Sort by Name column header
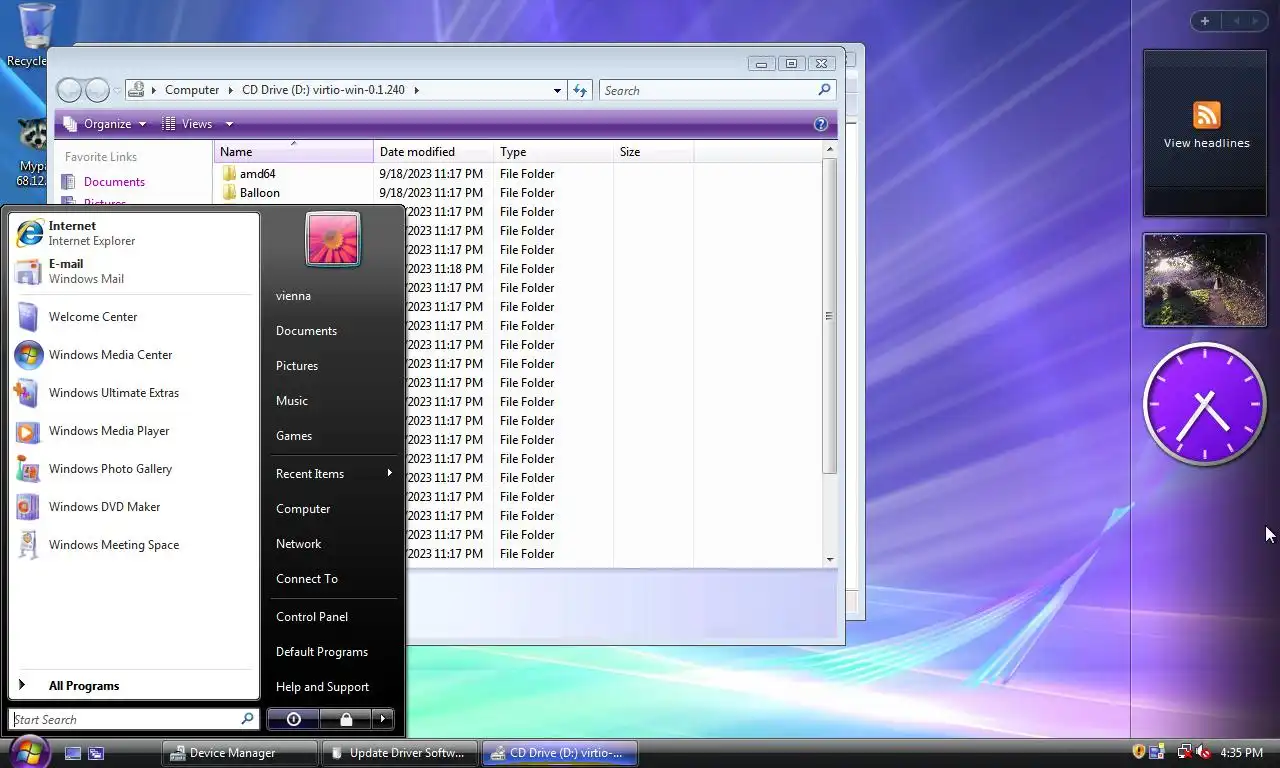The width and height of the screenshot is (1280, 768). coord(294,152)
